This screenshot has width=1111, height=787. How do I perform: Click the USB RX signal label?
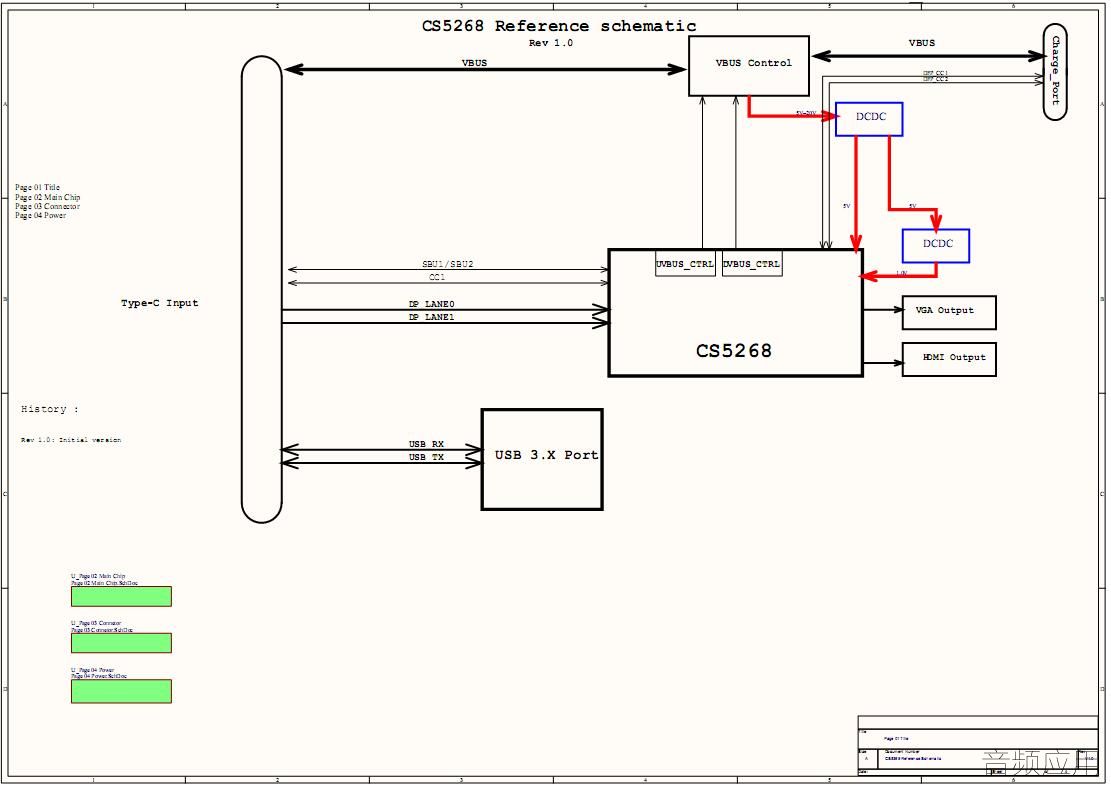[426, 444]
